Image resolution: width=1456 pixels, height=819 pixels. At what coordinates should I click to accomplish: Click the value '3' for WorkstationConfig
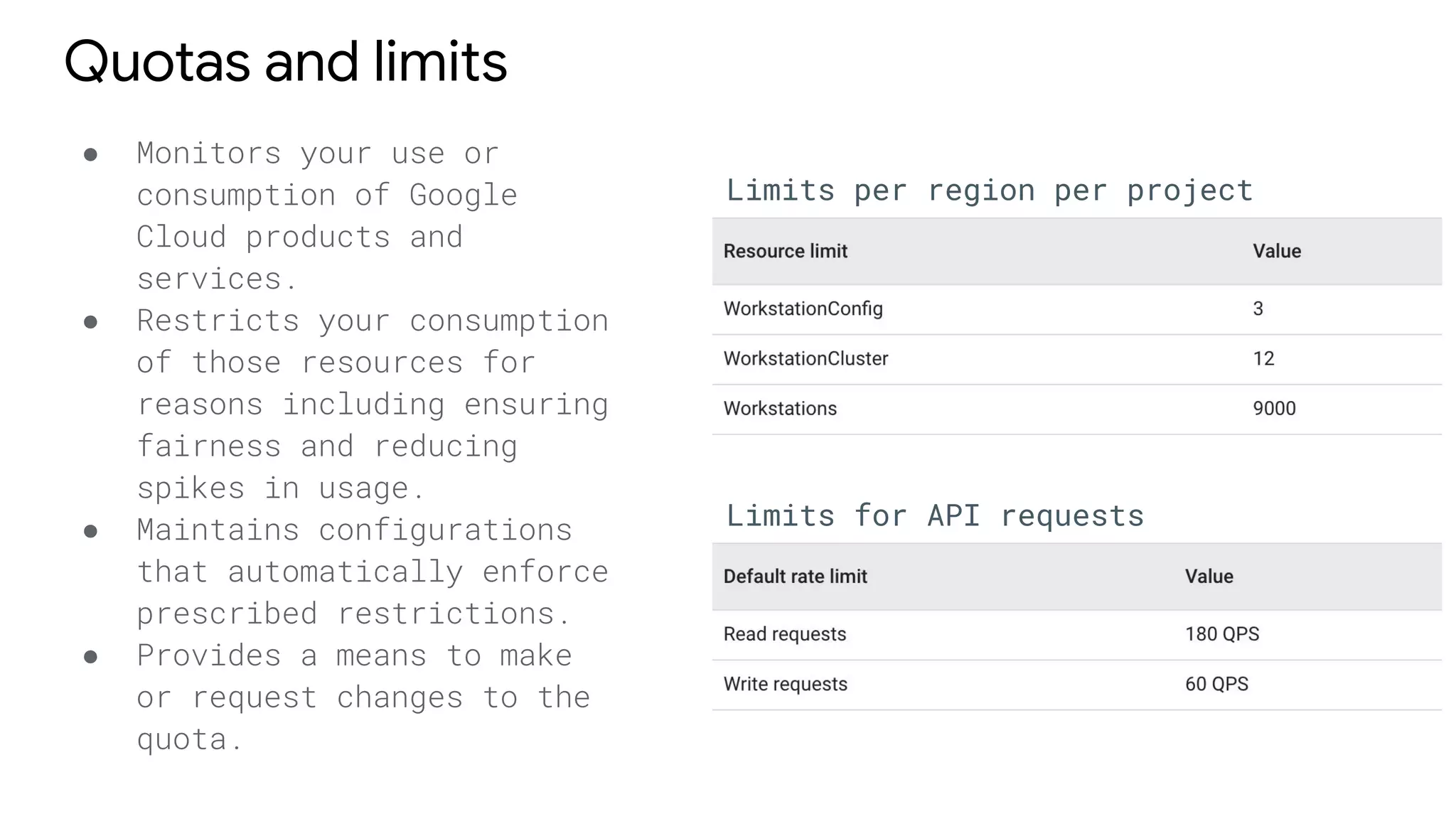pos(1258,309)
